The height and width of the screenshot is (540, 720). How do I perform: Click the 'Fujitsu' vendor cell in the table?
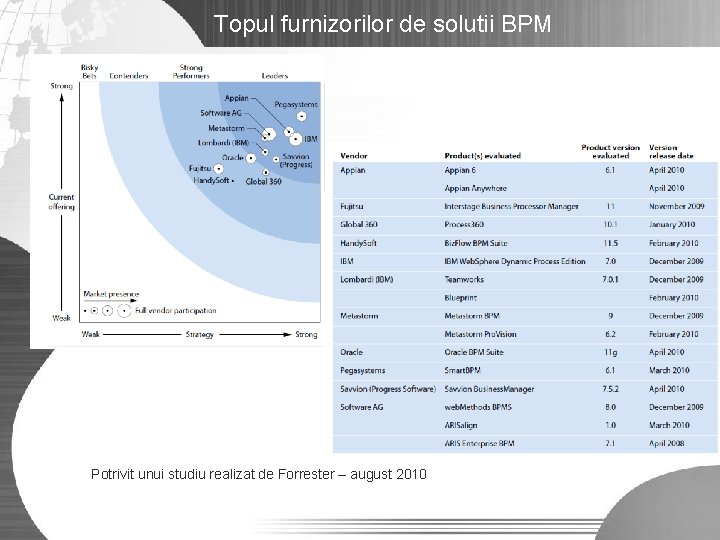tap(352, 207)
